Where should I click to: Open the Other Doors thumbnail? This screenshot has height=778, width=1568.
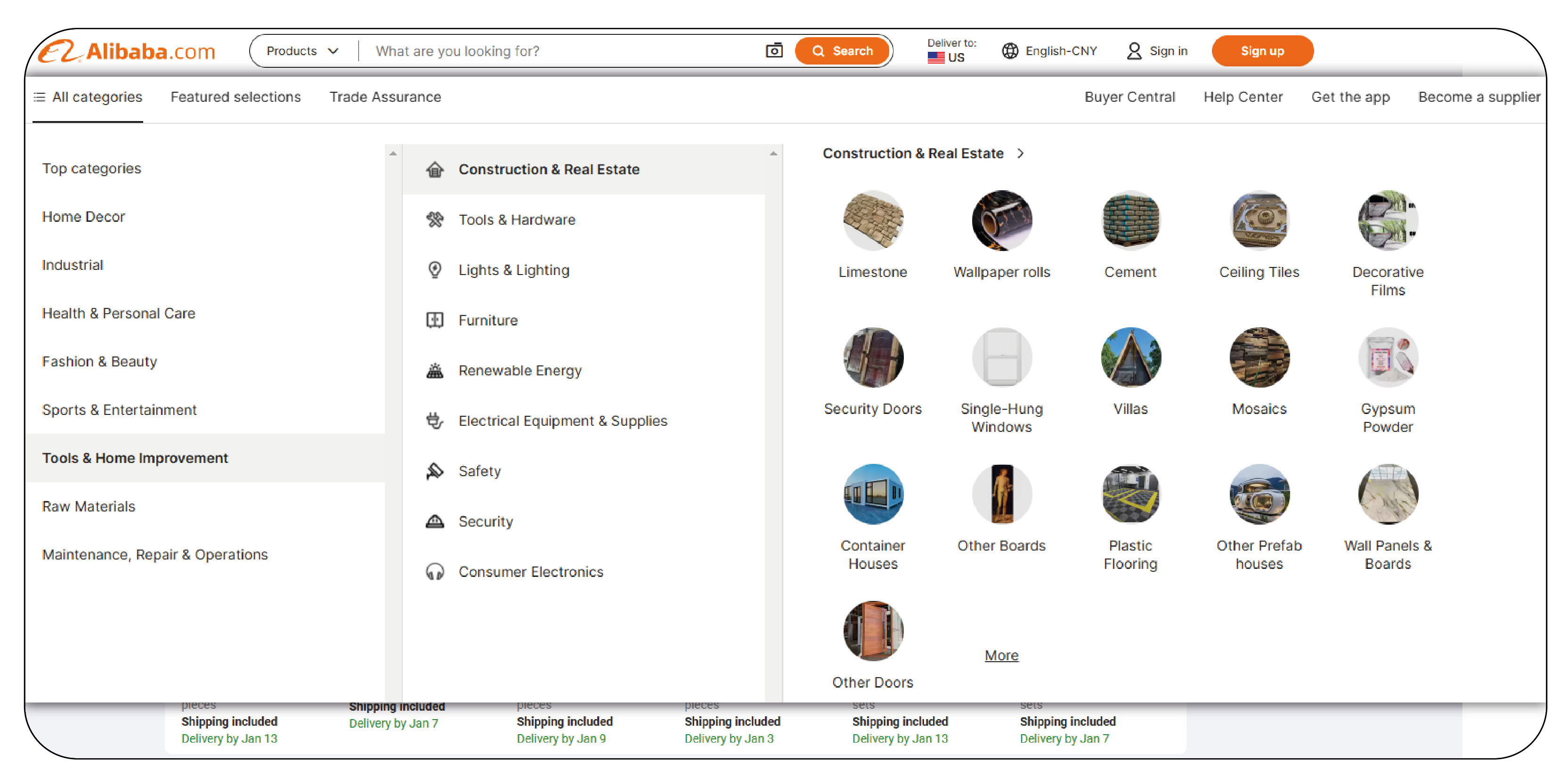click(873, 631)
